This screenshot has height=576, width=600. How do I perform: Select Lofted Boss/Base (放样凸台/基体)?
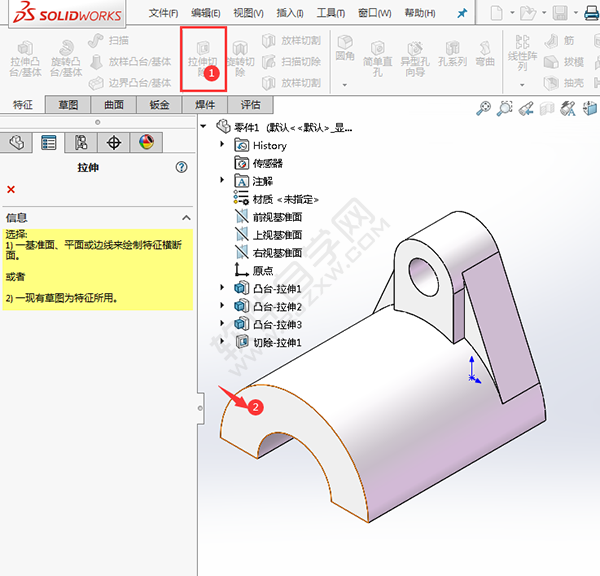(130, 61)
